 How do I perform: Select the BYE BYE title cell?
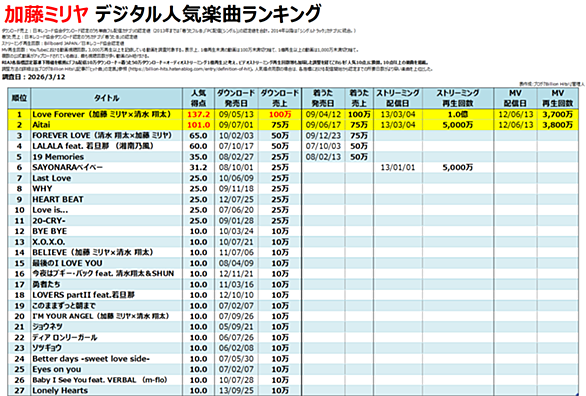point(107,231)
